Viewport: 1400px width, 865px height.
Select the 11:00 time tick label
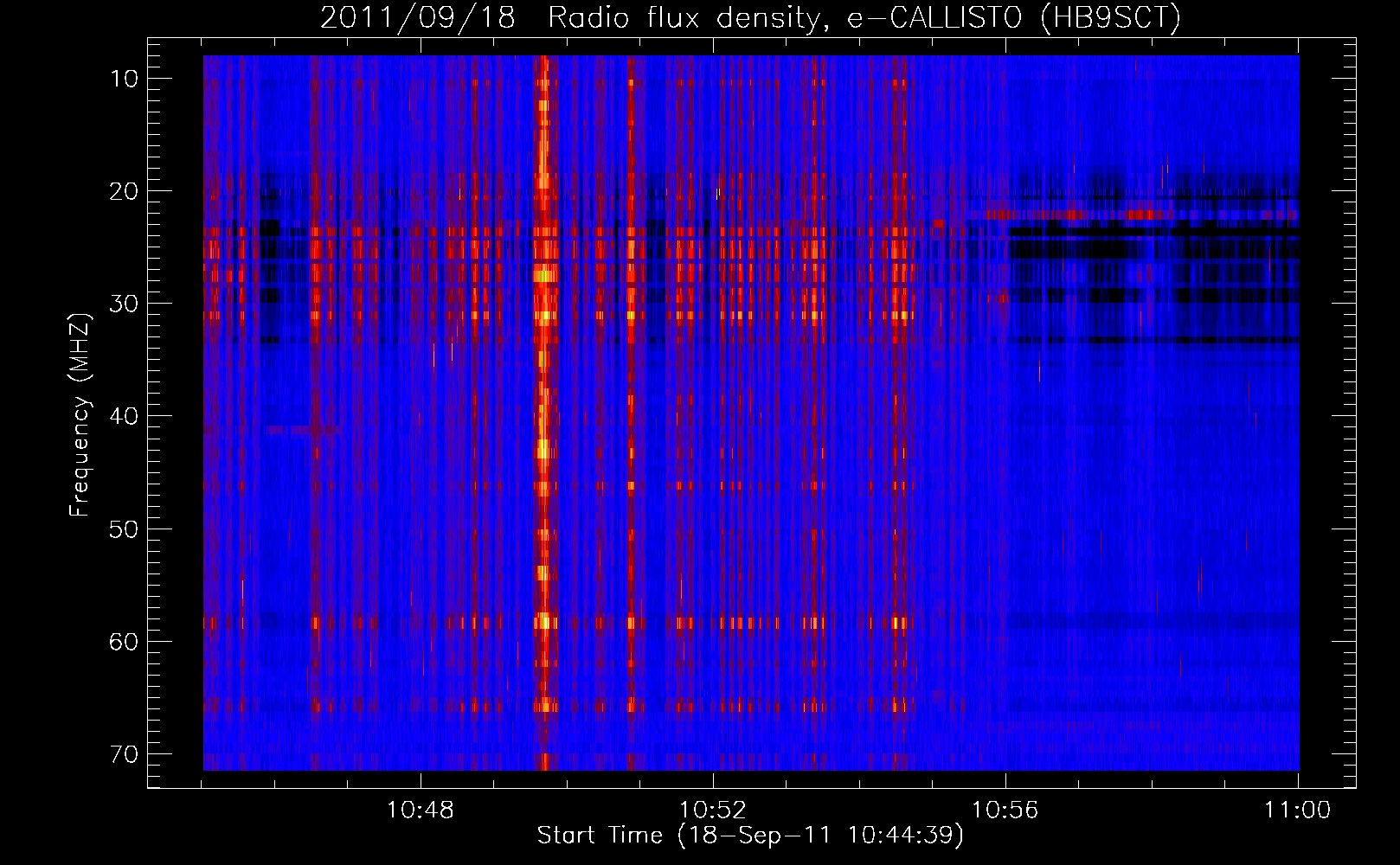coord(1298,811)
